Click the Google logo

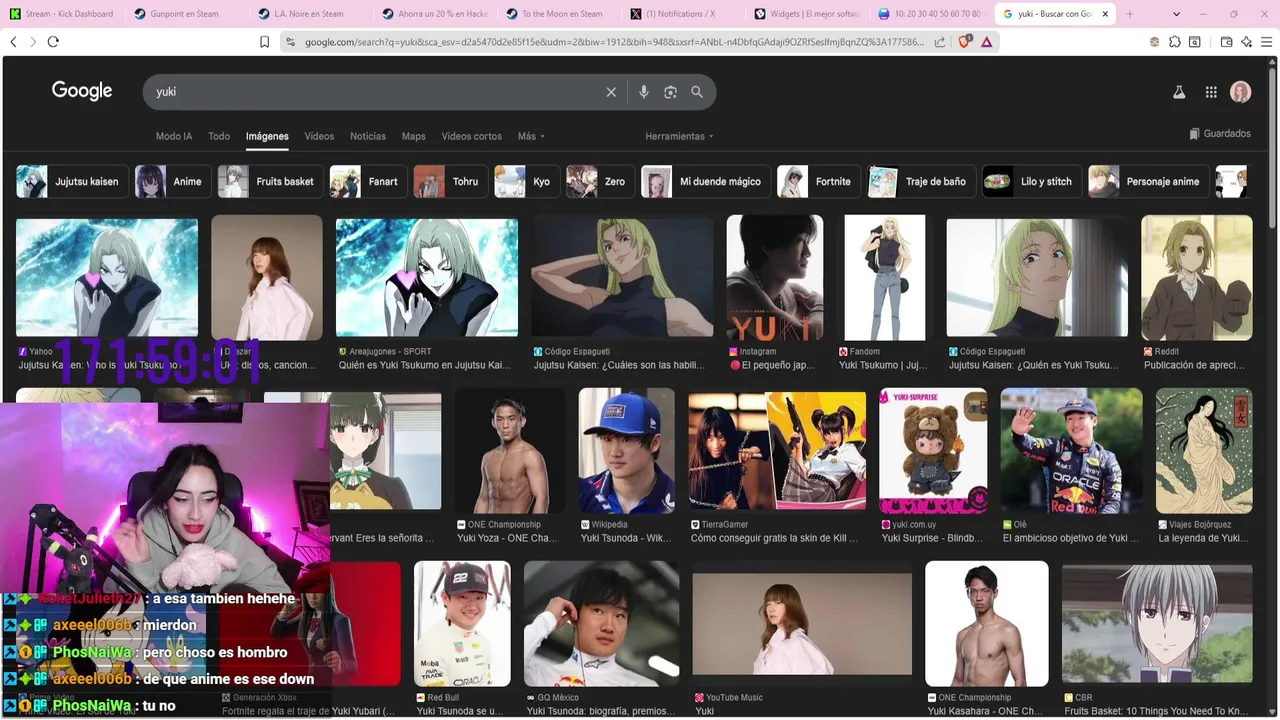82,91
